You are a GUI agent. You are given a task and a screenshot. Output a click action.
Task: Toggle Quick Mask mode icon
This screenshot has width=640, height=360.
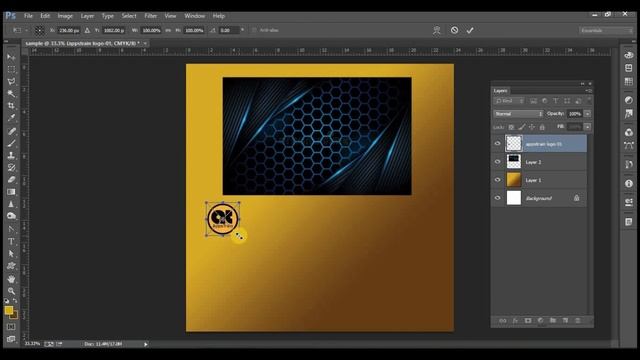tap(11, 327)
